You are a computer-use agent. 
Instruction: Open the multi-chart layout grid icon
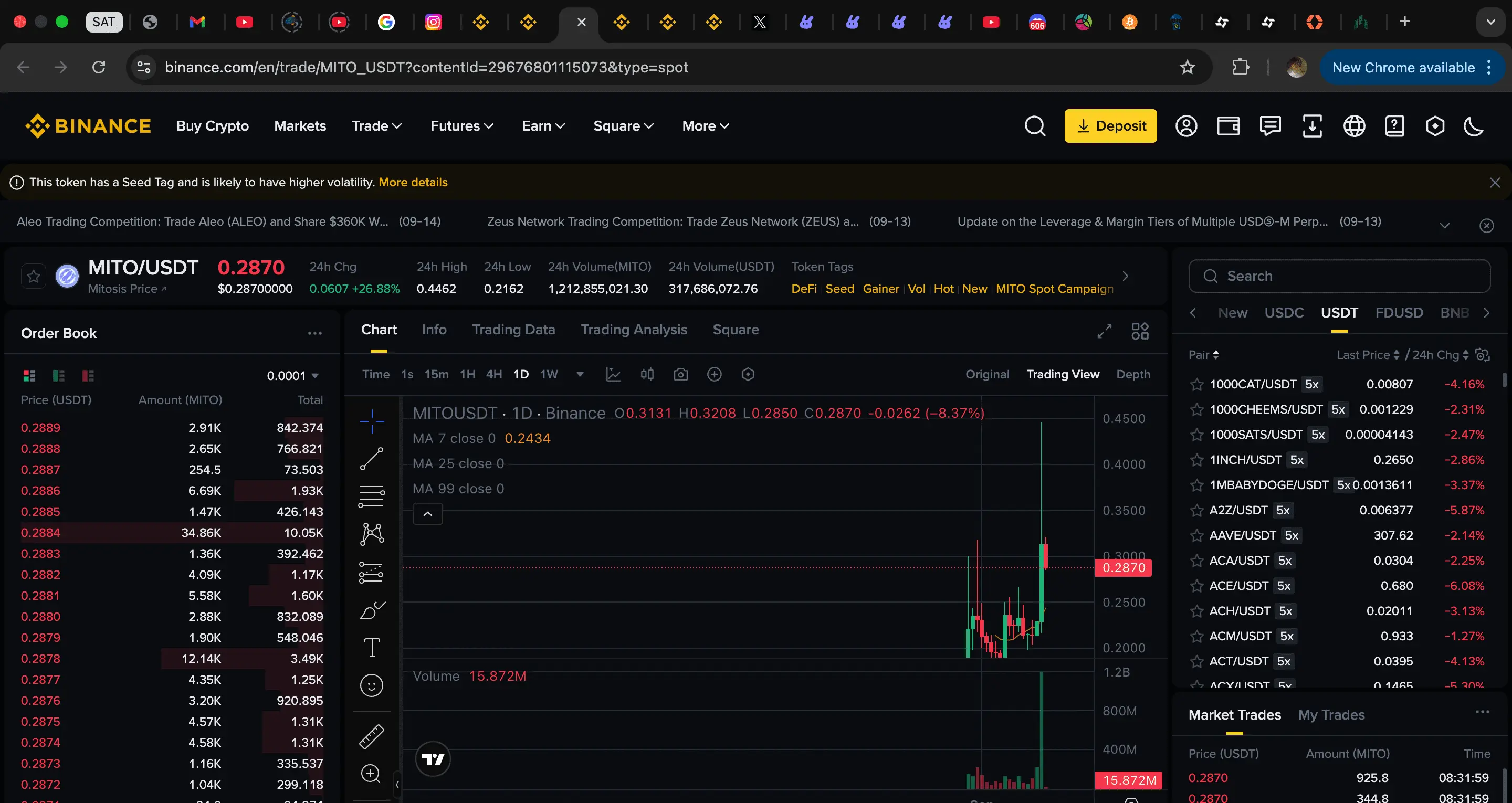coord(1140,331)
